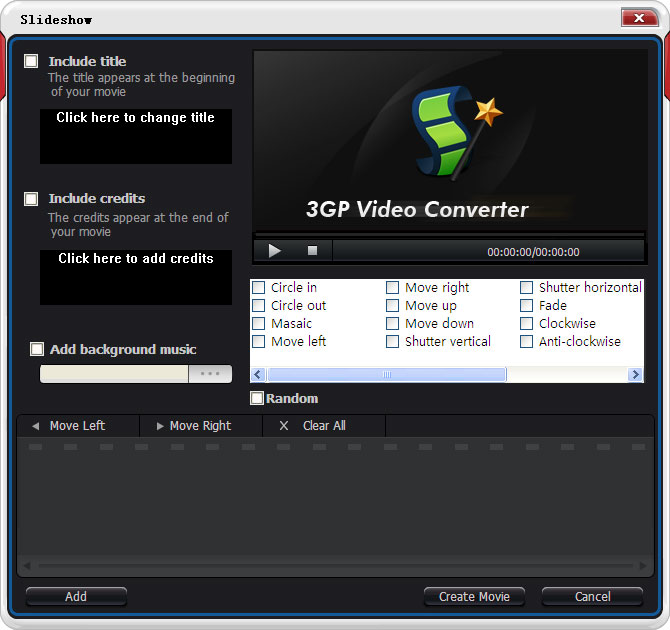Click the black box to change title

[136, 136]
